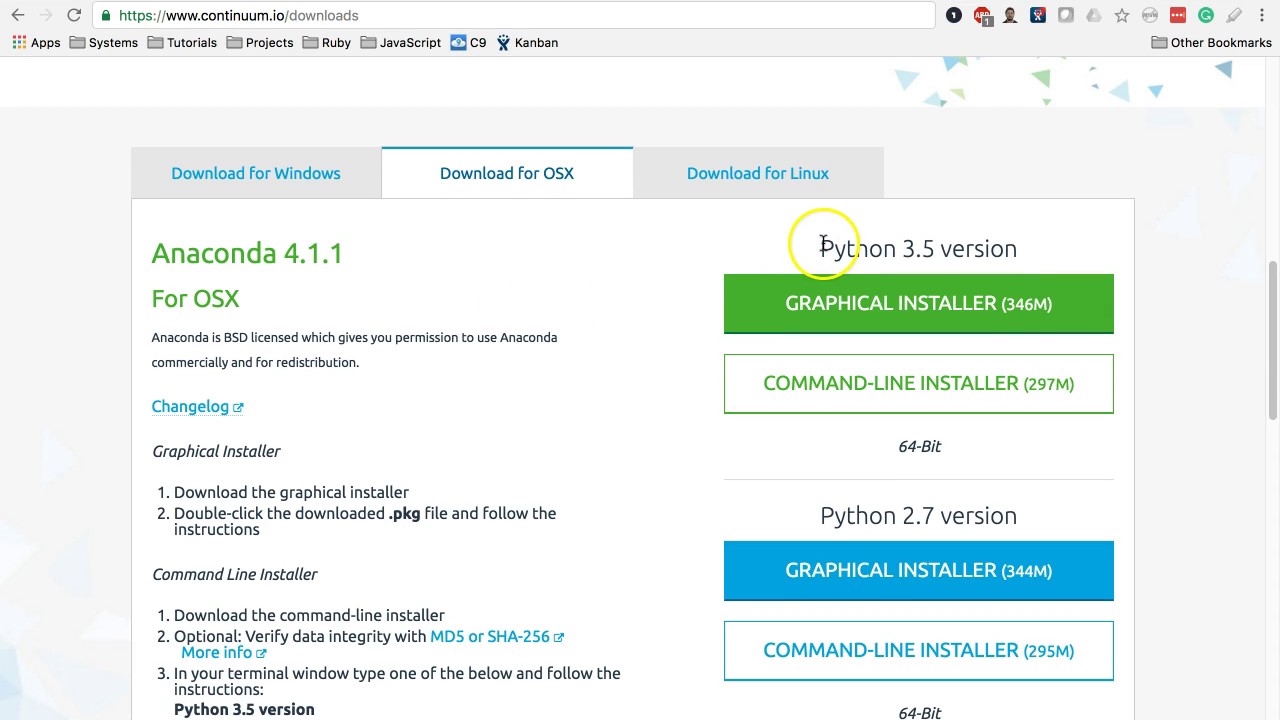Image resolution: width=1280 pixels, height=720 pixels.
Task: Reload the page with the refresh icon
Action: click(74, 15)
